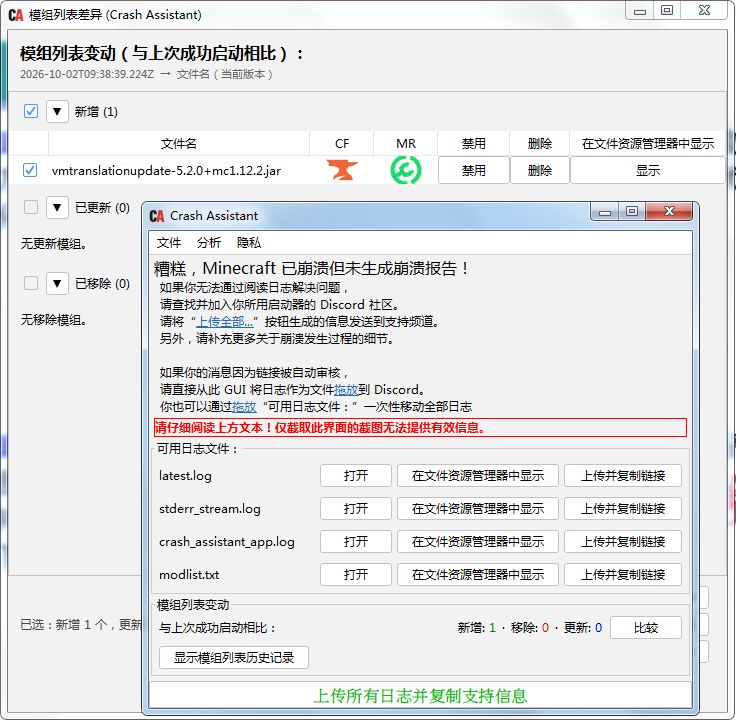736x721 pixels.
Task: Toggle the 已移除 (0) group checkbox
Action: tap(31, 283)
